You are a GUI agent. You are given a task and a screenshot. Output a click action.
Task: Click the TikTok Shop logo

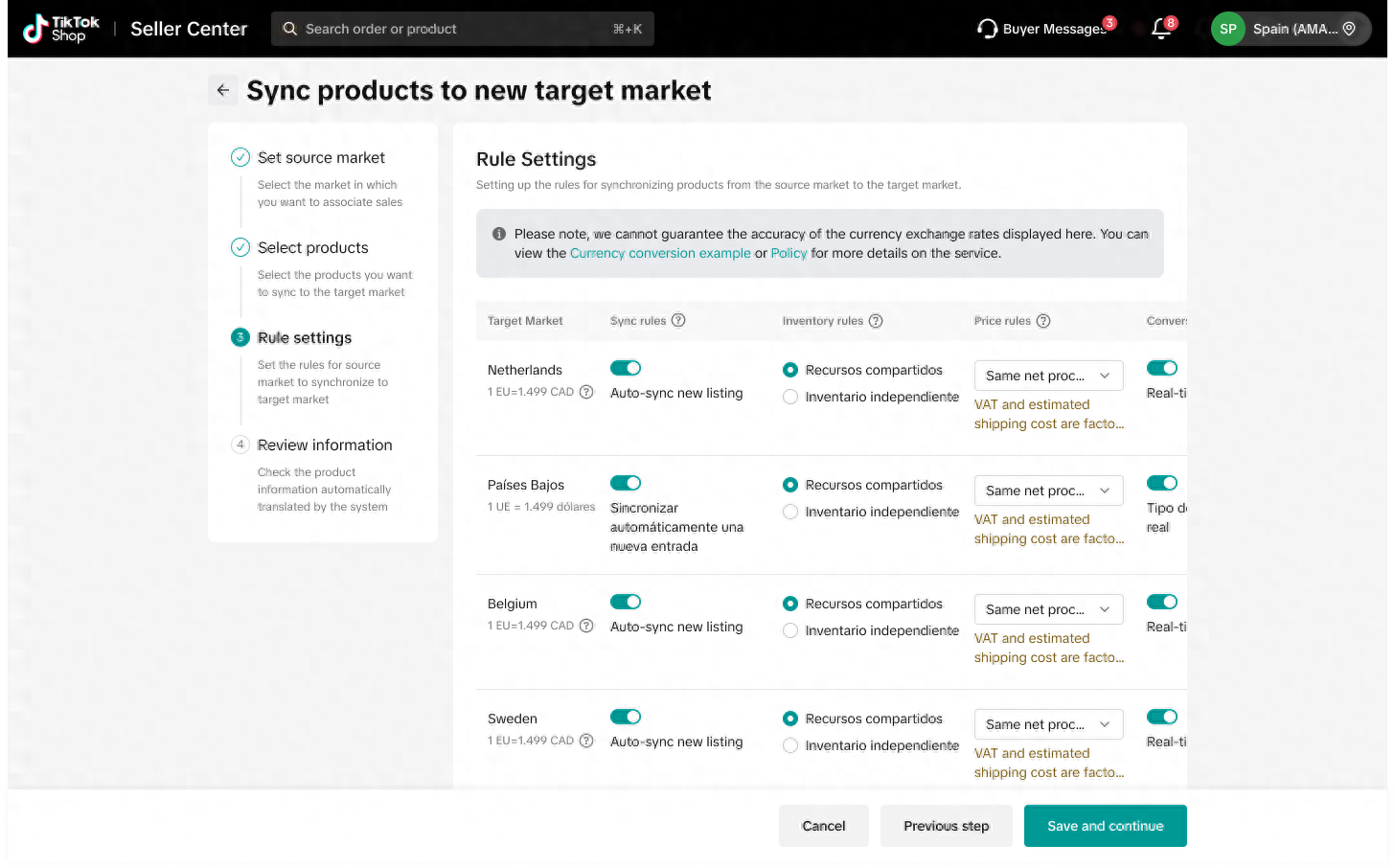61,29
